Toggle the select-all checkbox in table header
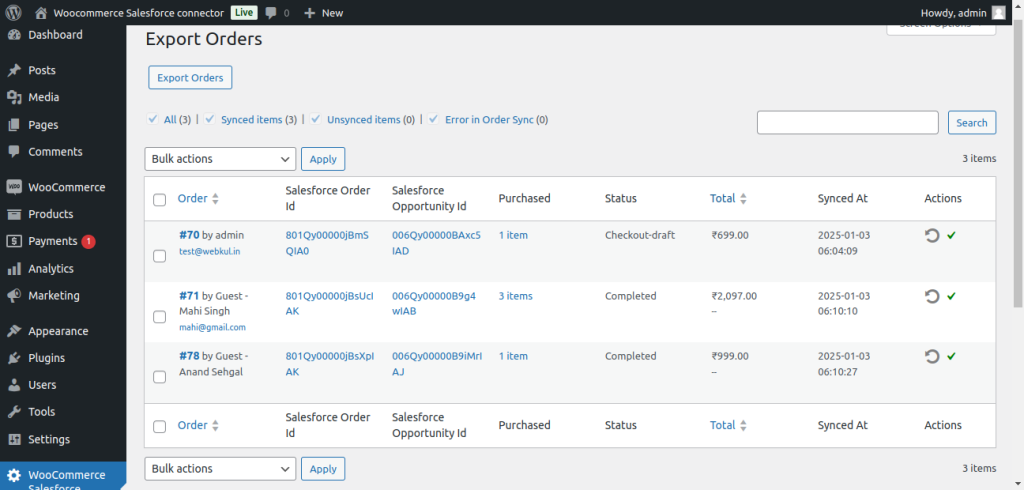Viewport: 1024px width, 490px height. (160, 200)
